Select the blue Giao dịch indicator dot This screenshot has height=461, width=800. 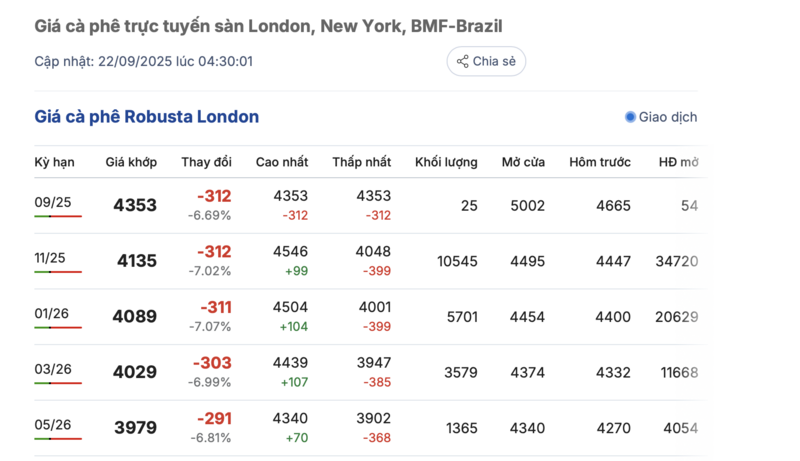[630, 117]
